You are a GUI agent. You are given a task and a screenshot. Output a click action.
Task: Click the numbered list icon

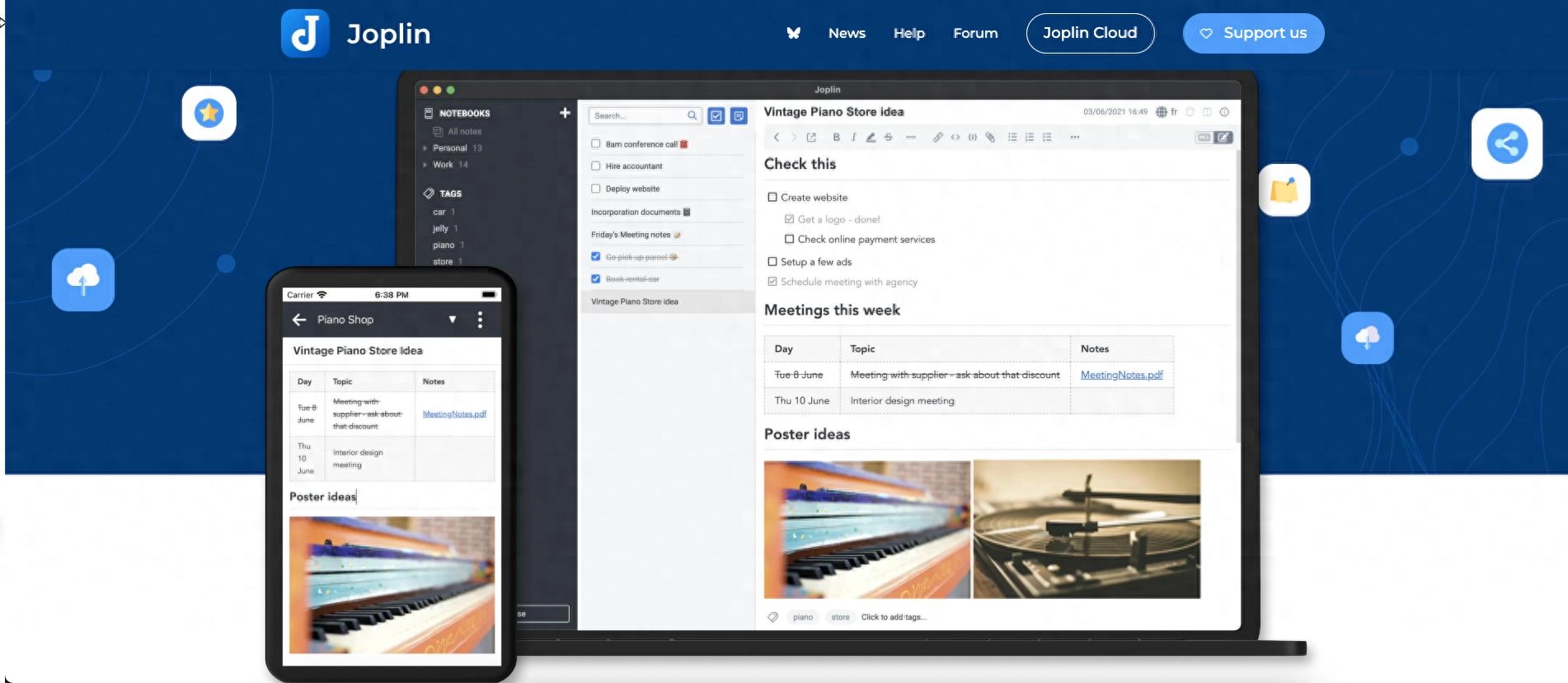1030,138
